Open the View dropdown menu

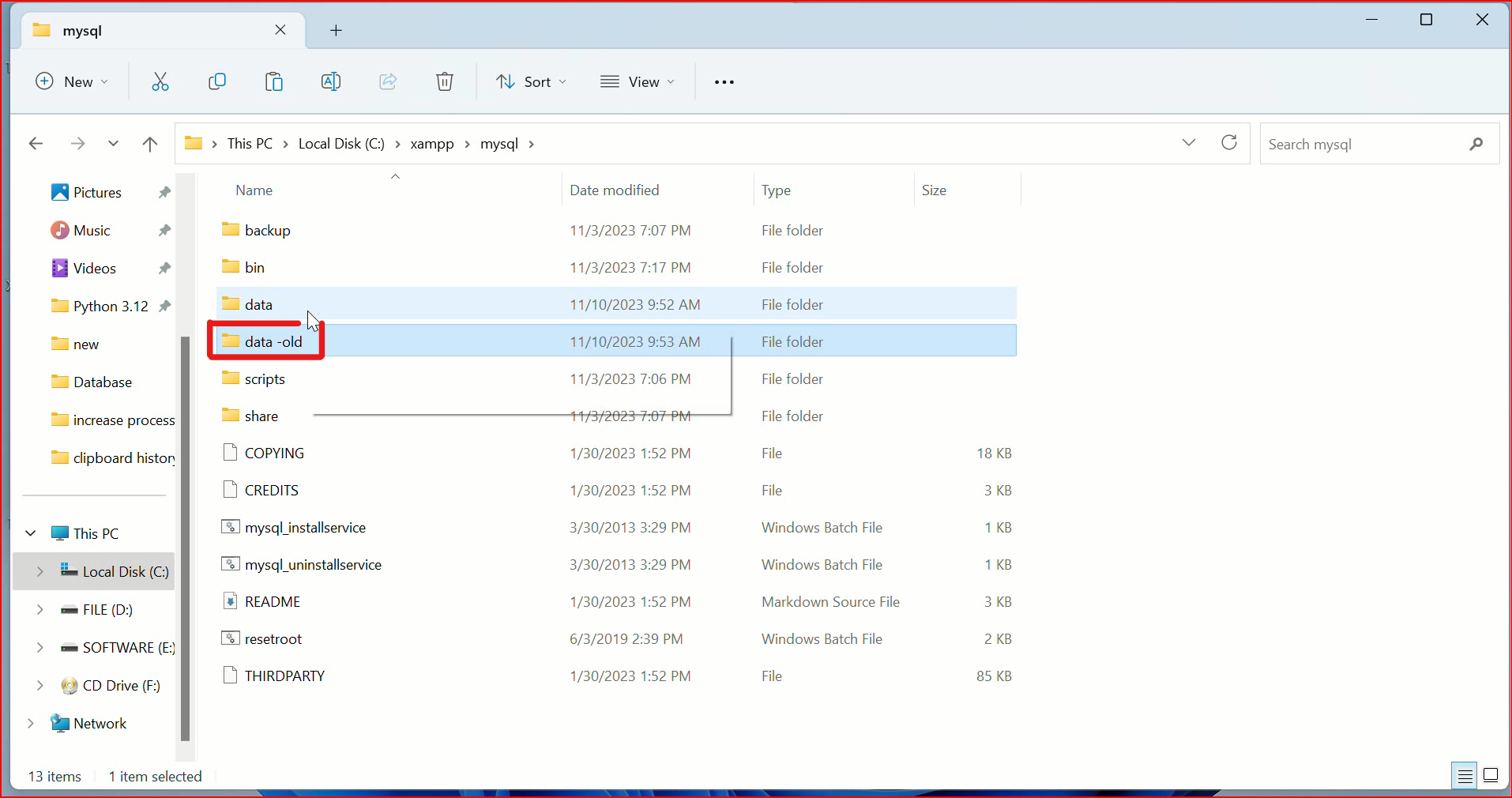(638, 82)
